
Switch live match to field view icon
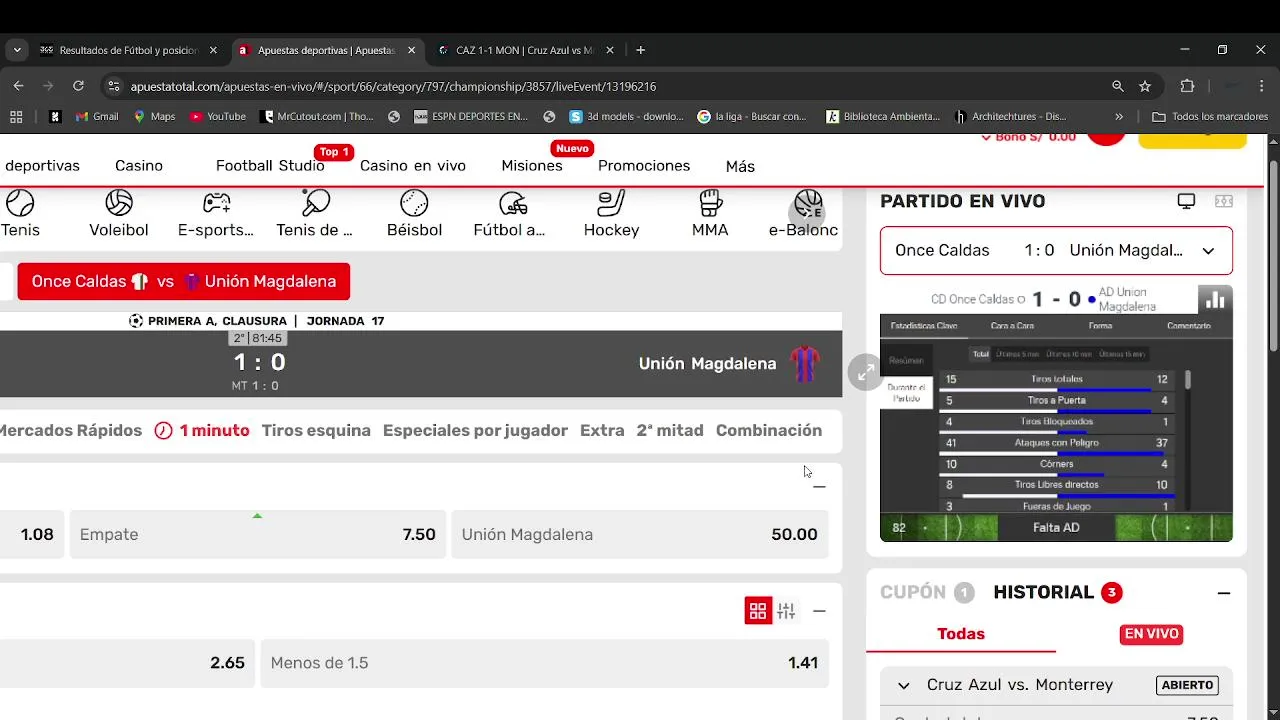[1223, 201]
